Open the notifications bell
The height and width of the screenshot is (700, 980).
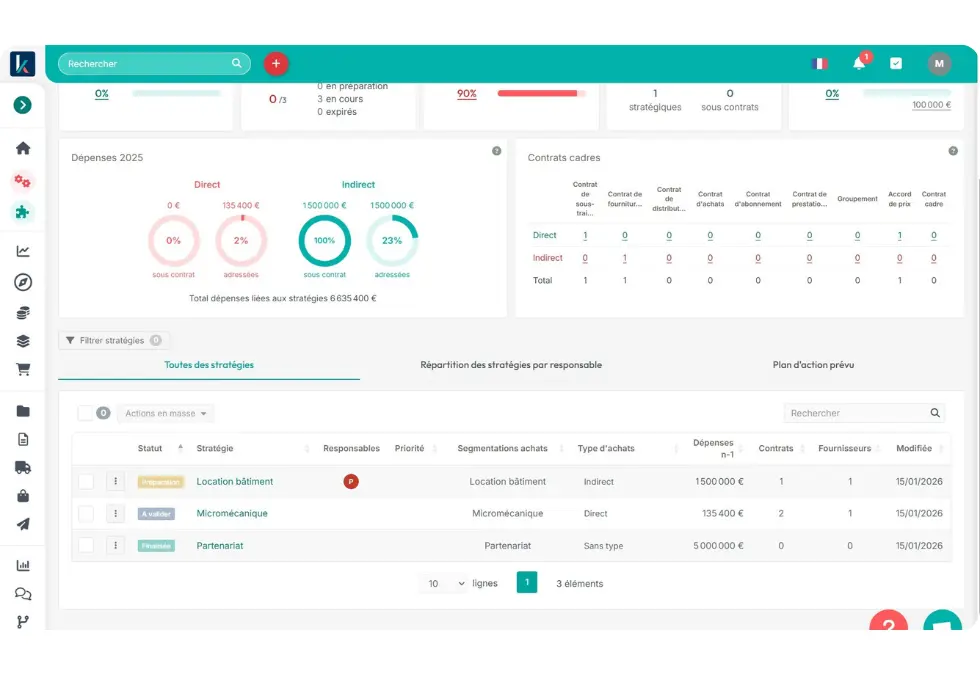(859, 63)
